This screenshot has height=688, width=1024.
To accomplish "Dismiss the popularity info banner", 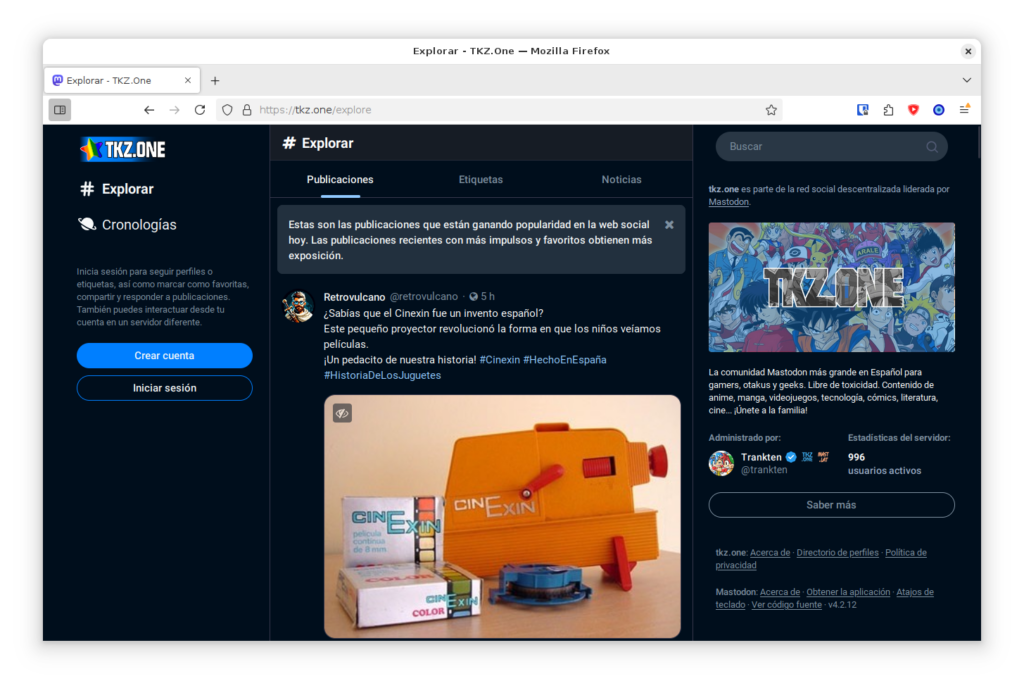I will tap(669, 225).
